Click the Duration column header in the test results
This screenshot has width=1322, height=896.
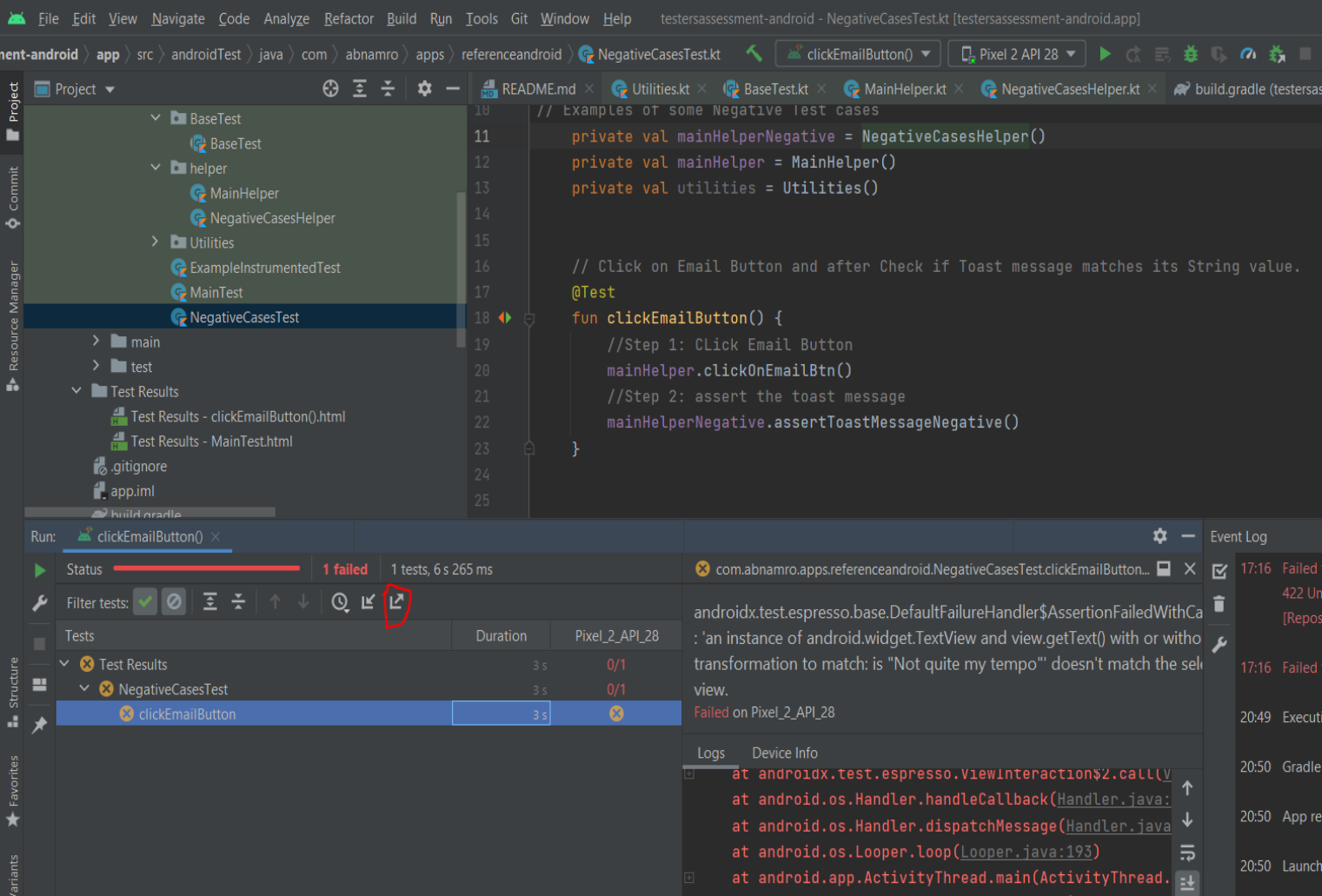pos(501,636)
